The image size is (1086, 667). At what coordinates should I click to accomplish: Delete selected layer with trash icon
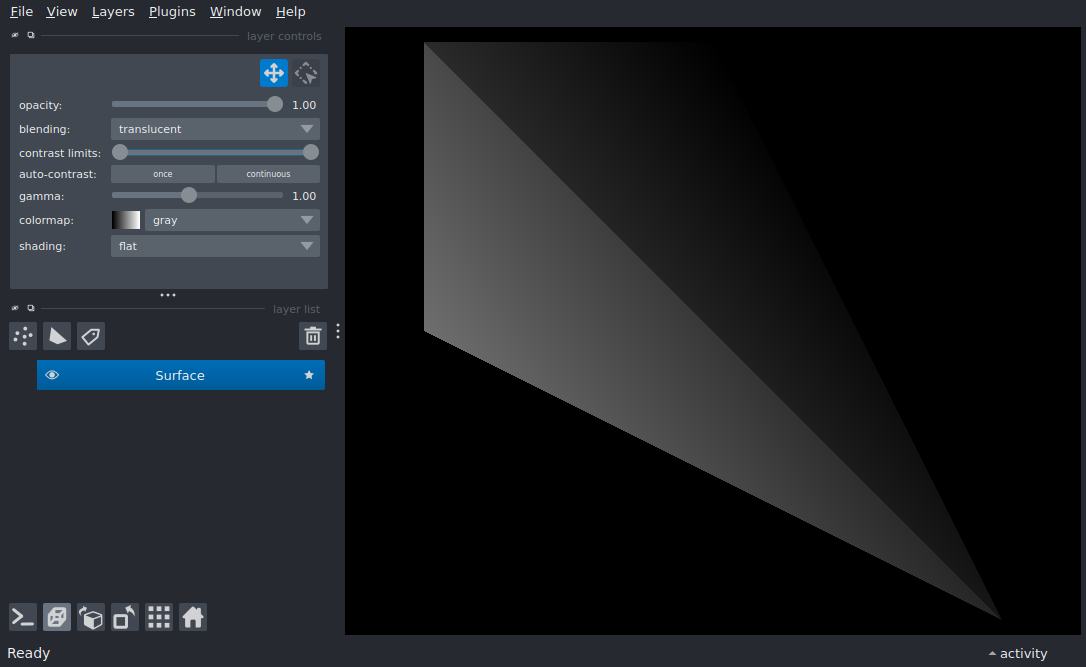click(x=312, y=336)
